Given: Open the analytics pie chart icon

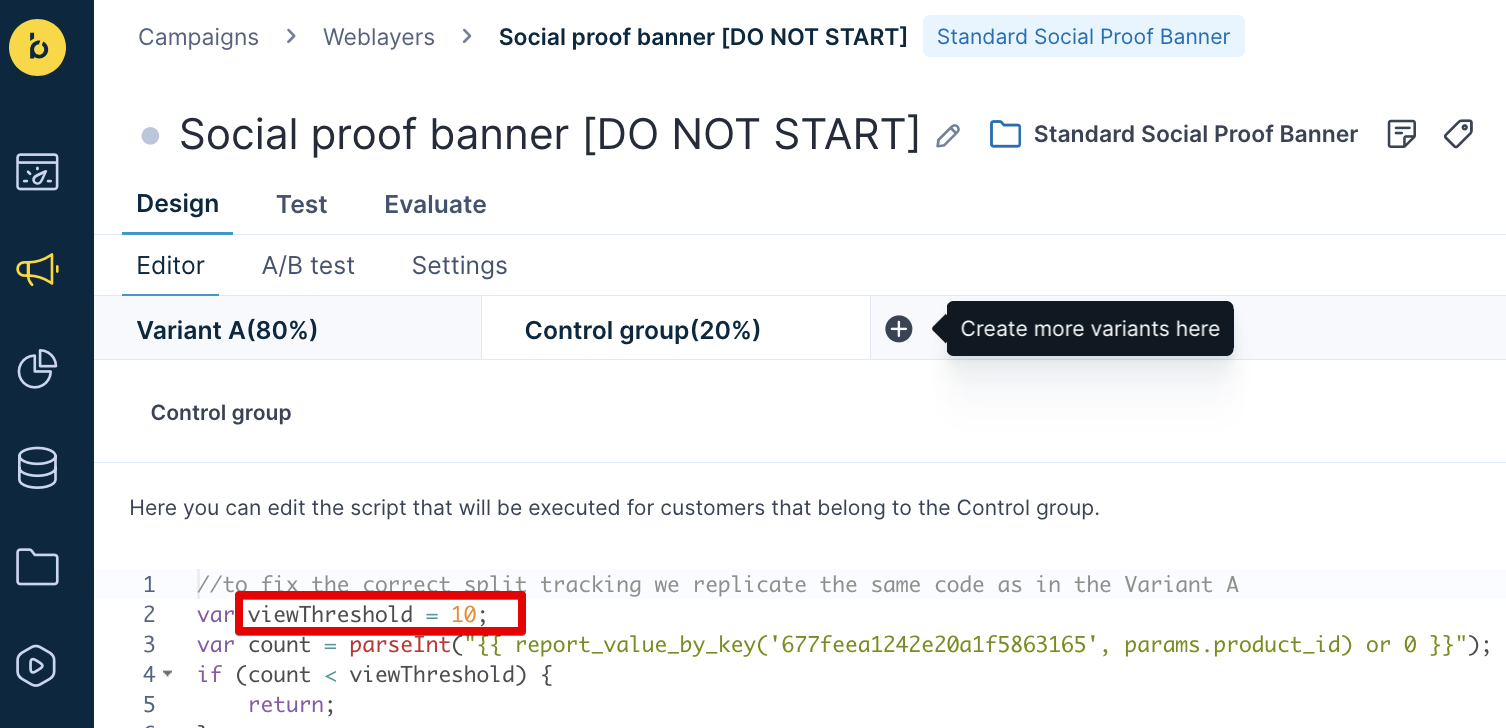Looking at the screenshot, I should coord(38,369).
